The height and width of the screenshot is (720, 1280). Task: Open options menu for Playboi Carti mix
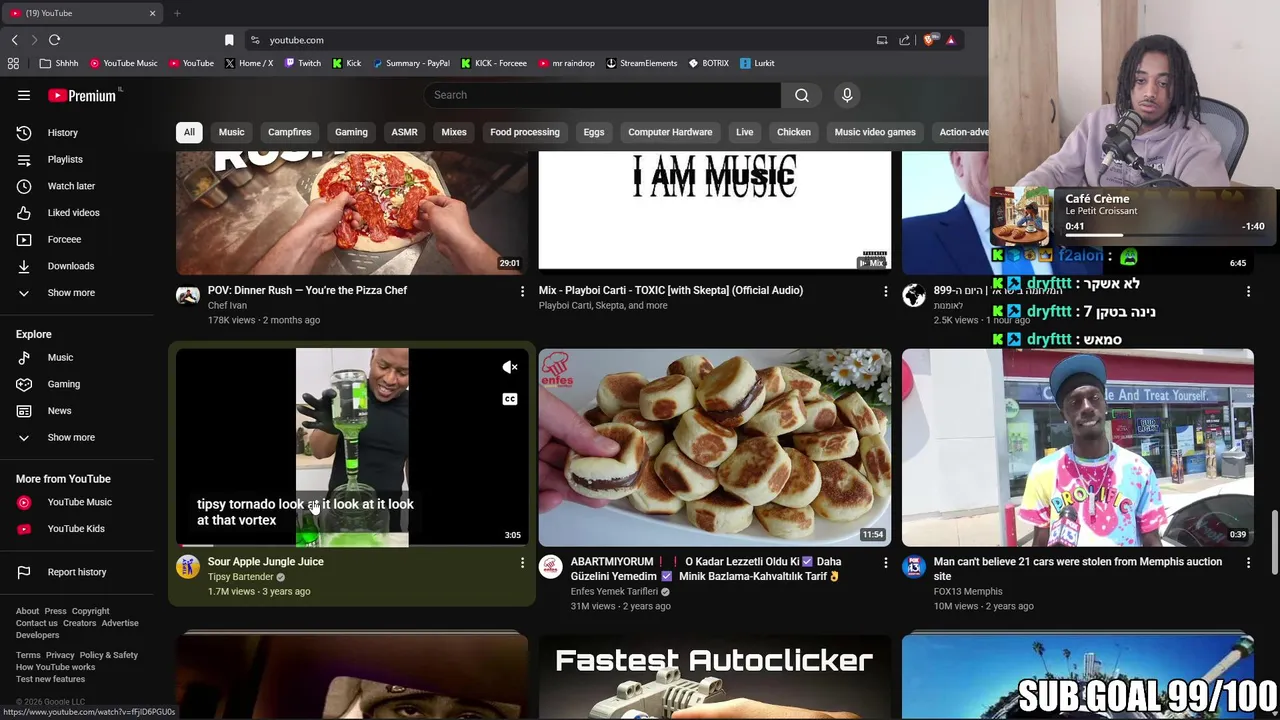[885, 291]
